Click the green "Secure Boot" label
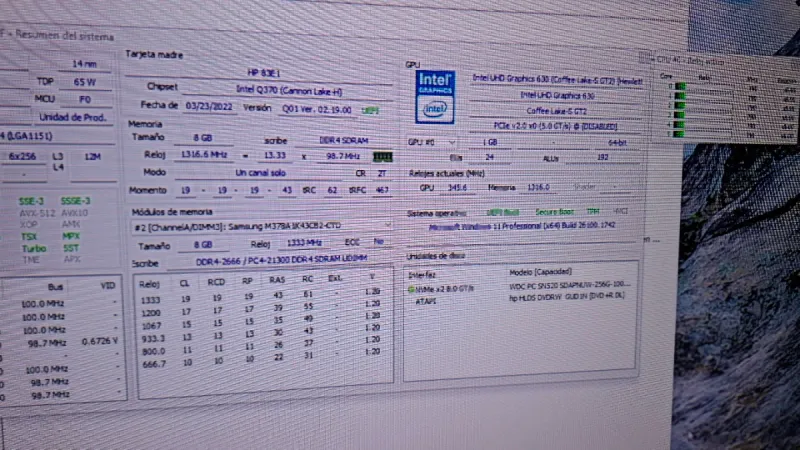Viewport: 800px width, 450px height. (x=554, y=212)
